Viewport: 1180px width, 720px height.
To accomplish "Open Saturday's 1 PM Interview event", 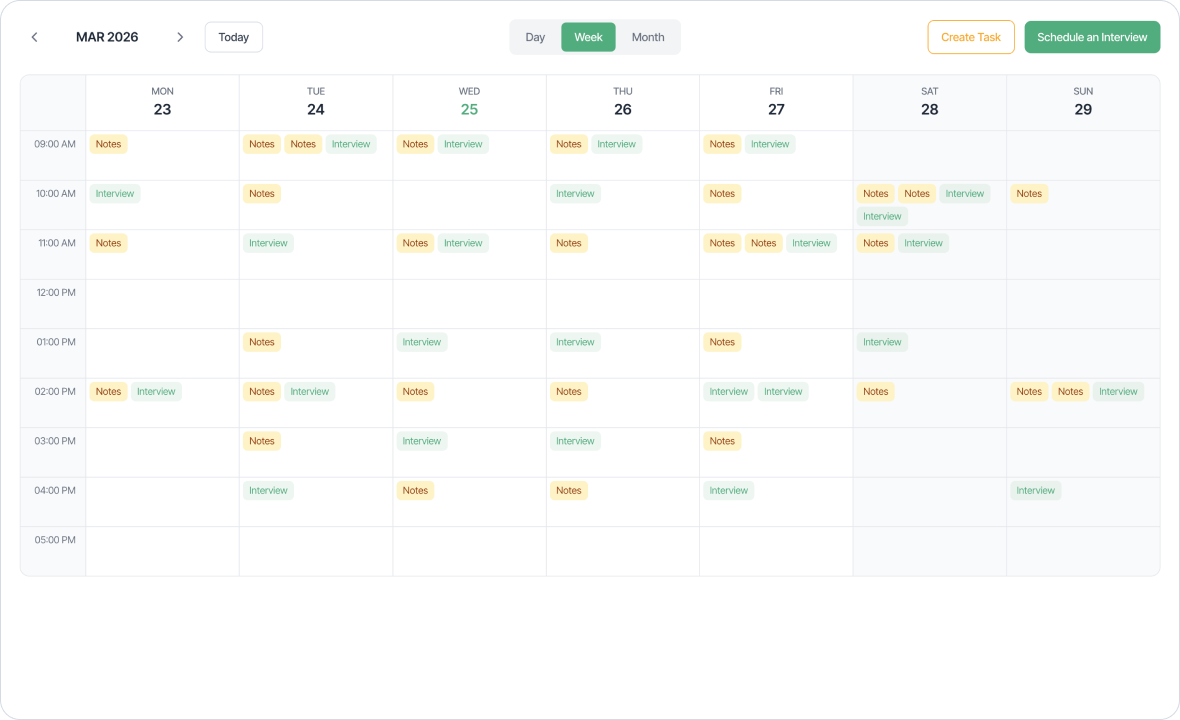I will click(882, 341).
